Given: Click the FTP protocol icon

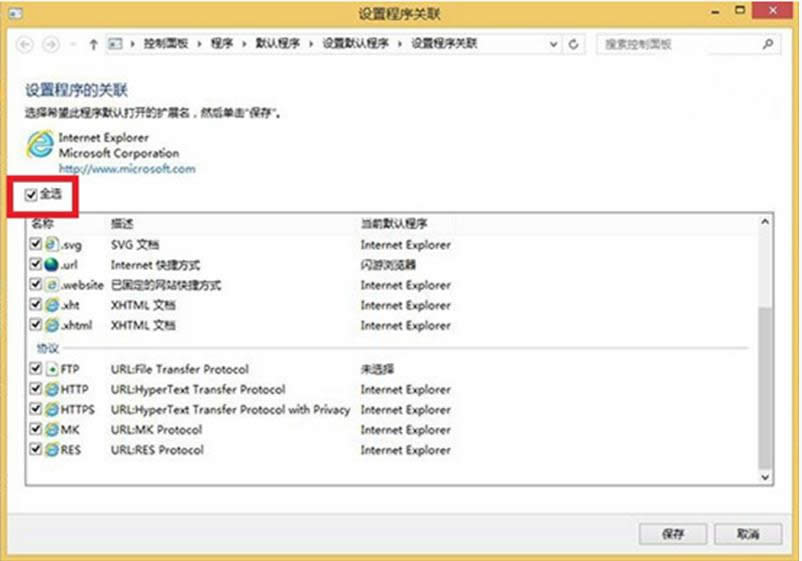Looking at the screenshot, I should point(52,369).
